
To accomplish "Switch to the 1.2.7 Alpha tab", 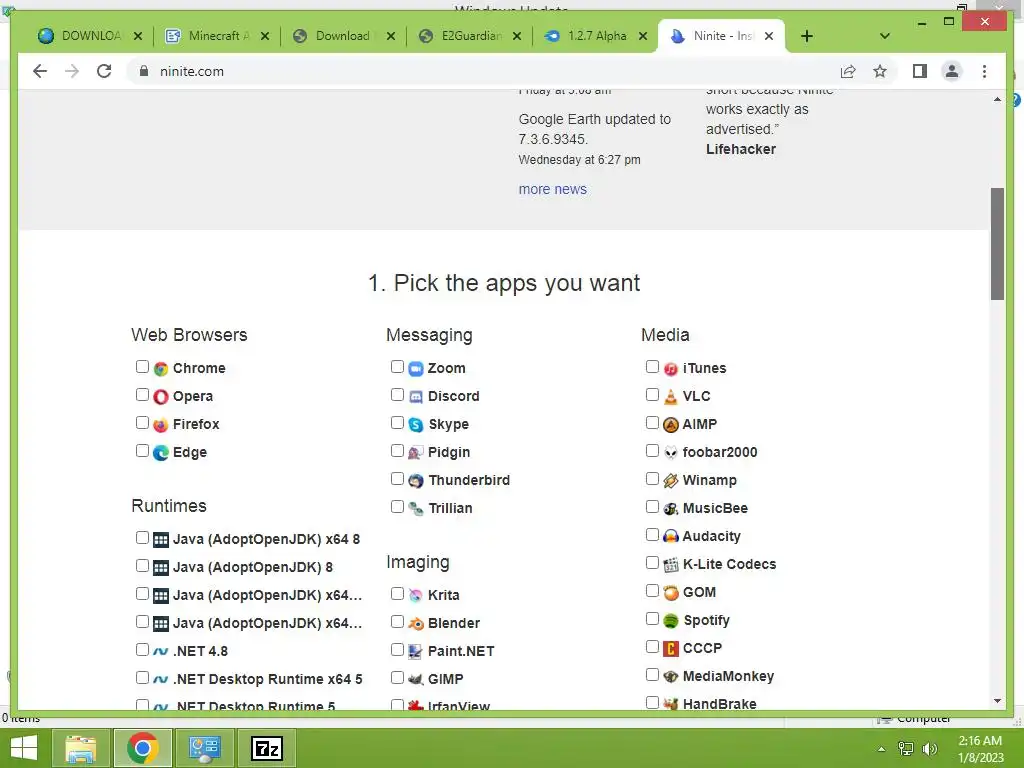I will [596, 36].
